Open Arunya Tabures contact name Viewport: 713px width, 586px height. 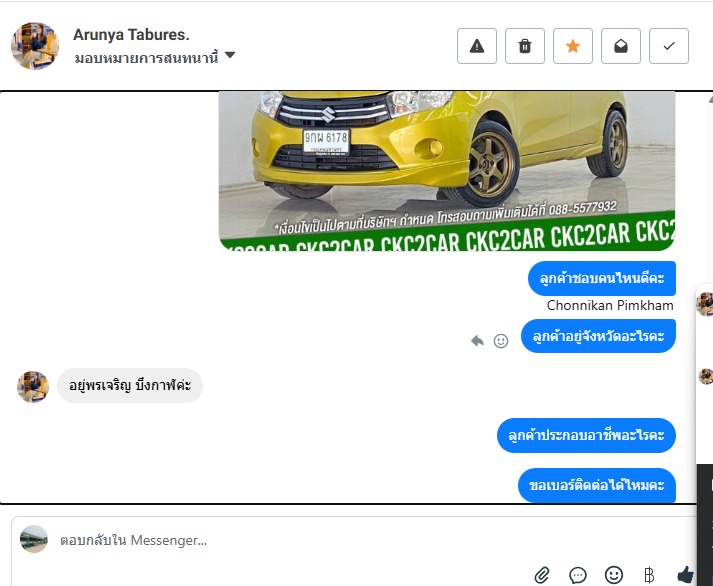coord(131,35)
